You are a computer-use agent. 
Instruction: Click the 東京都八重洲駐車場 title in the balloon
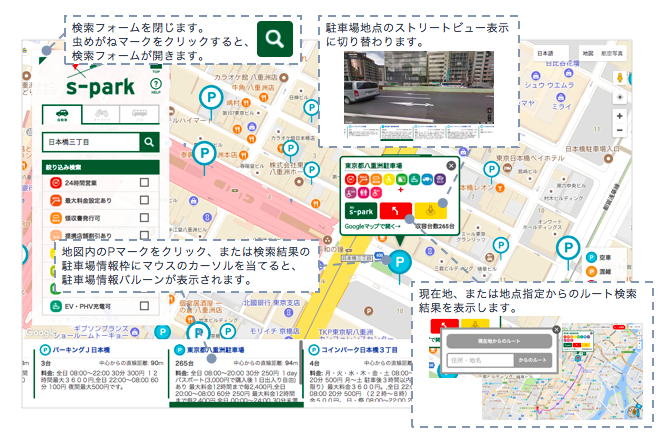pyautogui.click(x=374, y=166)
